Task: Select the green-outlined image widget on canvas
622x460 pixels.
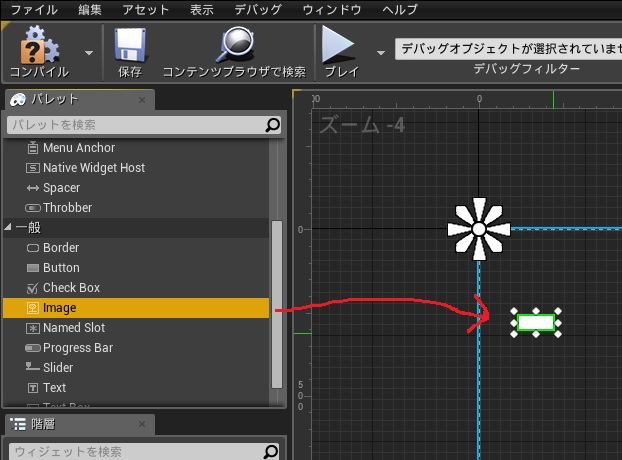Action: [536, 322]
